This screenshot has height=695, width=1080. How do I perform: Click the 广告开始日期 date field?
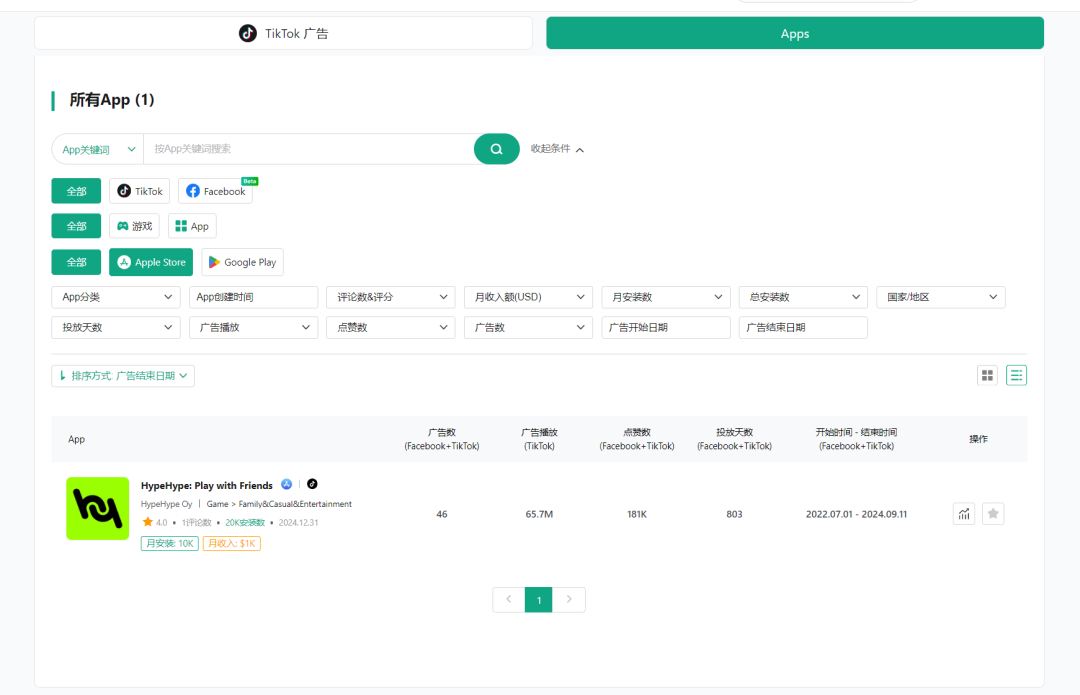click(x=666, y=327)
